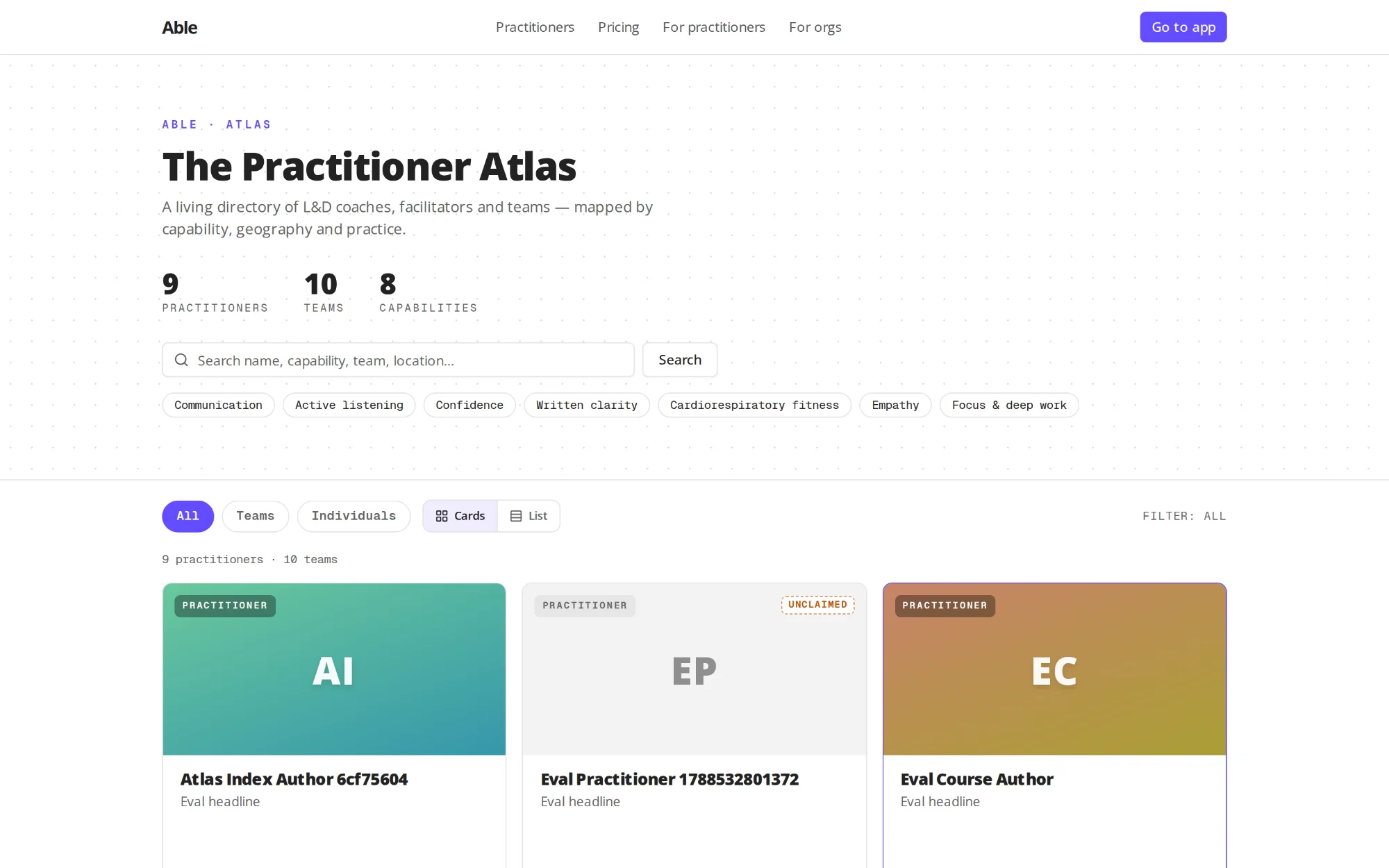1389x868 pixels.
Task: Open Eval Course Author title
Action: (976, 779)
